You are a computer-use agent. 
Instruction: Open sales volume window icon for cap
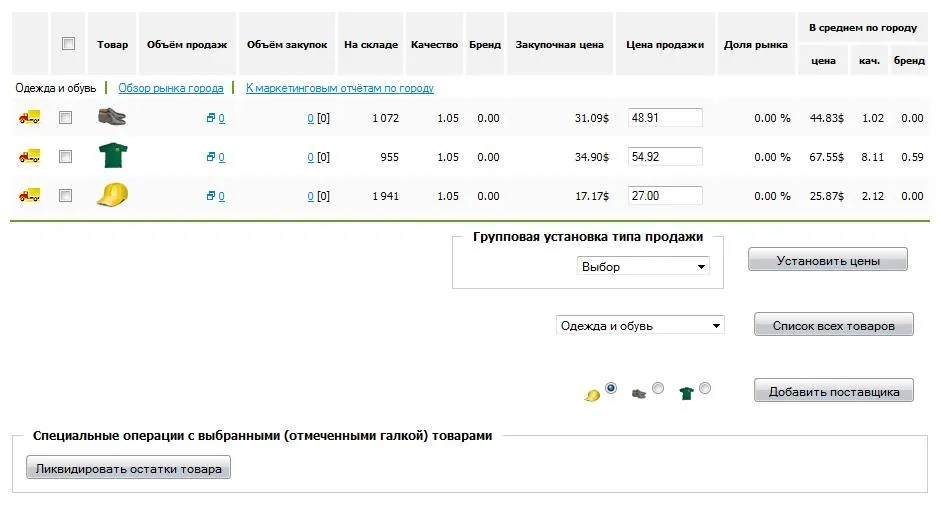211,196
